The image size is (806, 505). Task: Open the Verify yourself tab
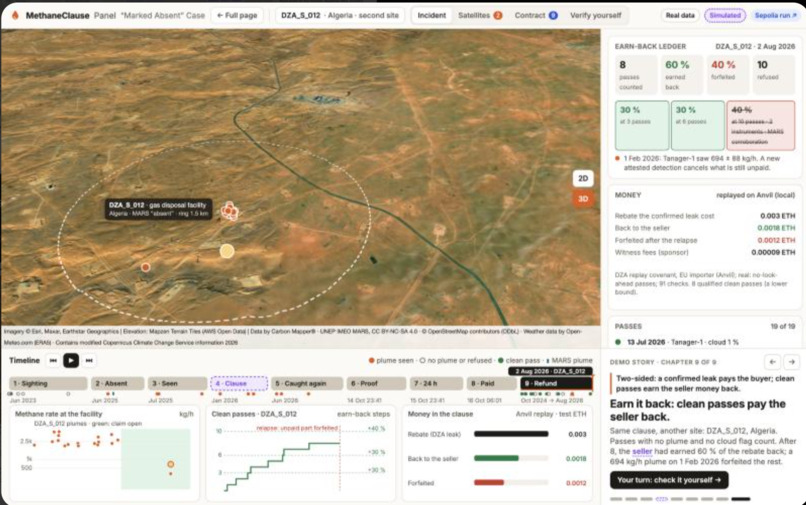point(596,15)
